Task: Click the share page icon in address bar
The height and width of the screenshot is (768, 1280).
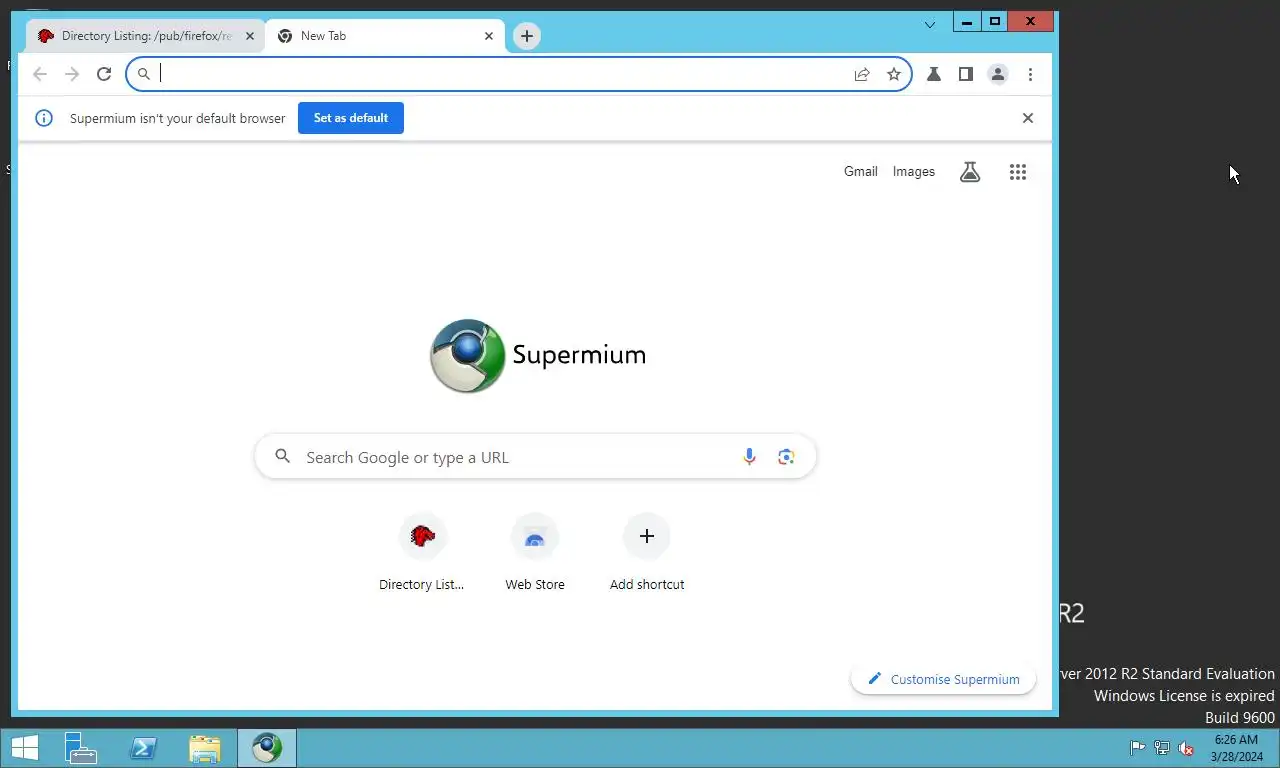Action: click(862, 74)
